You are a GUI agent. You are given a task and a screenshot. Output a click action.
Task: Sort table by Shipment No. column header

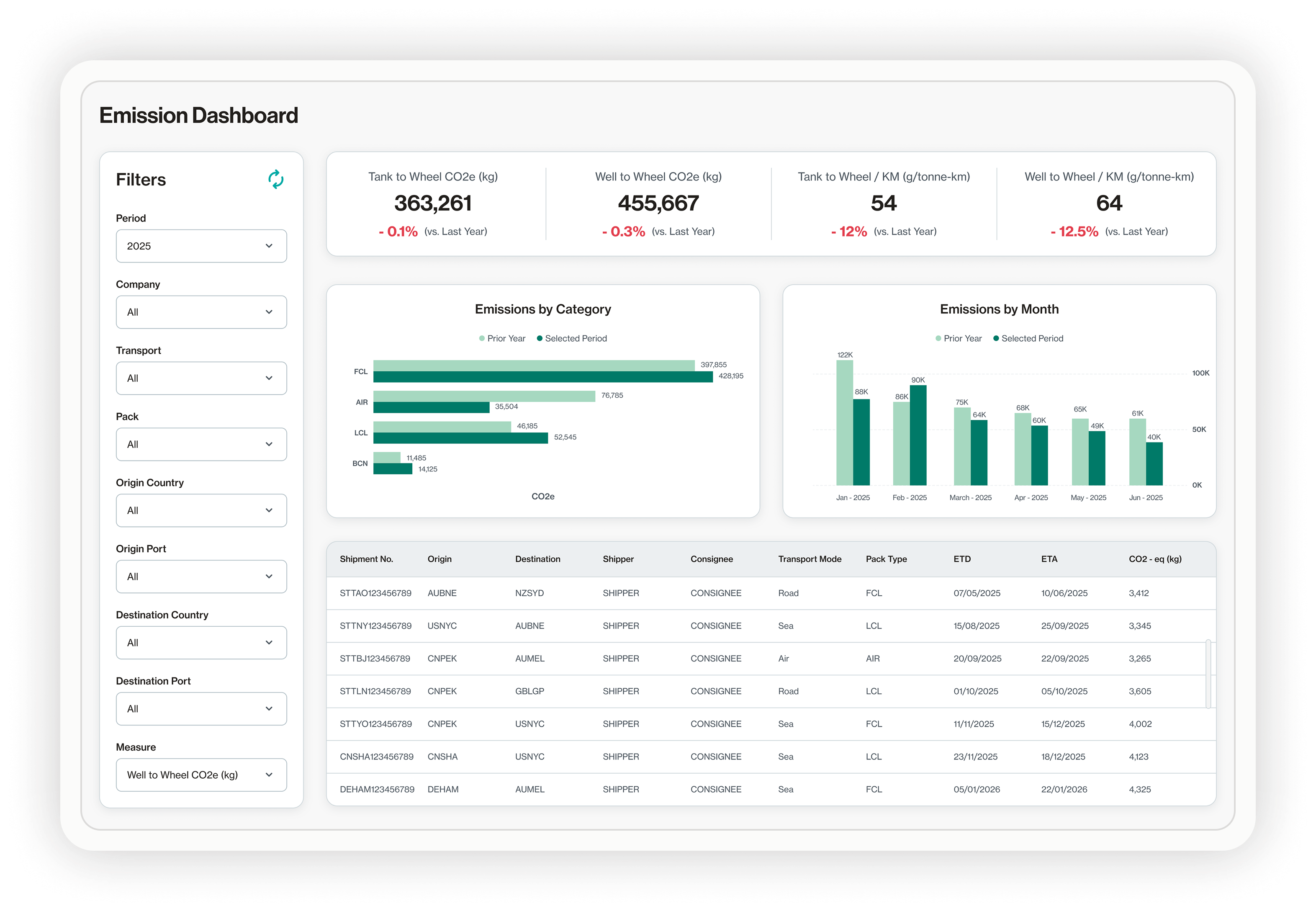[x=366, y=559]
